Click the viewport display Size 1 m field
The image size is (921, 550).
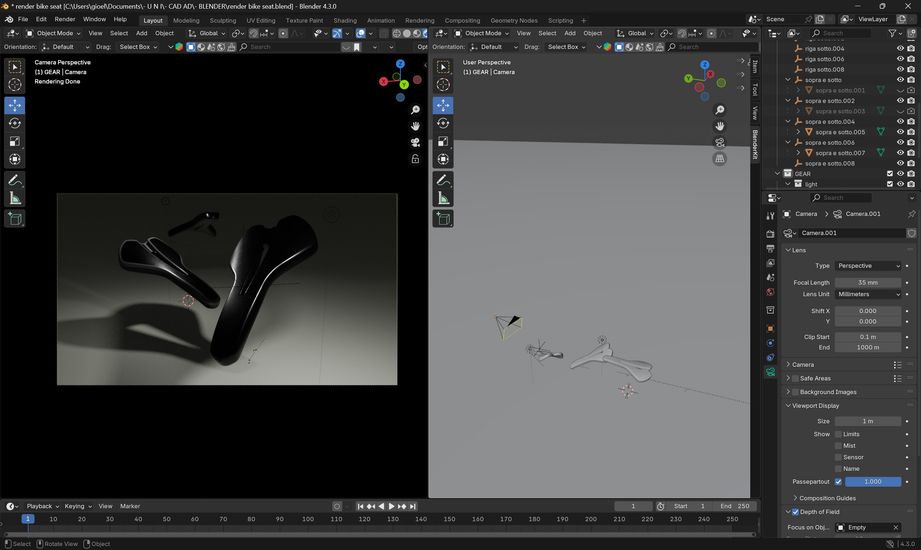click(x=868, y=421)
